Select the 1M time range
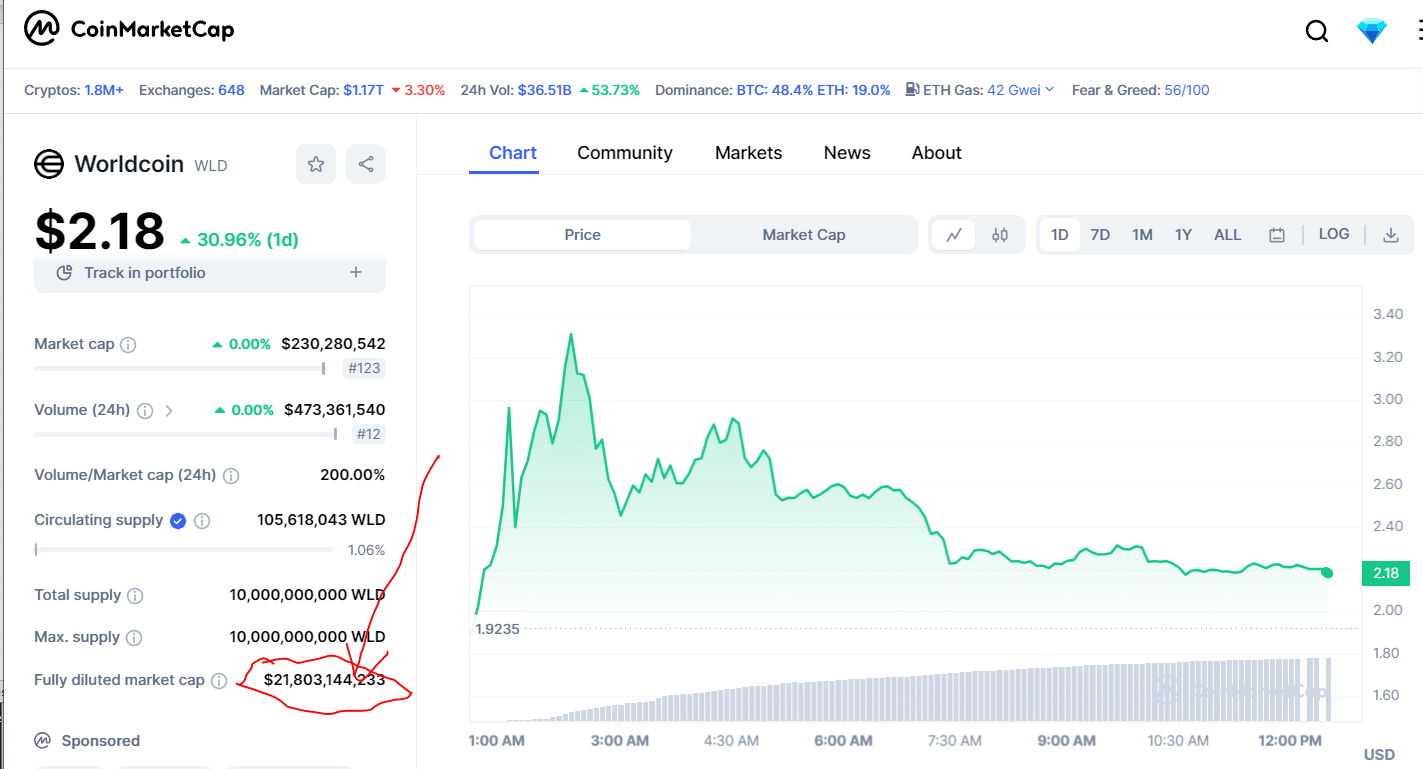1423x769 pixels. pyautogui.click(x=1142, y=235)
